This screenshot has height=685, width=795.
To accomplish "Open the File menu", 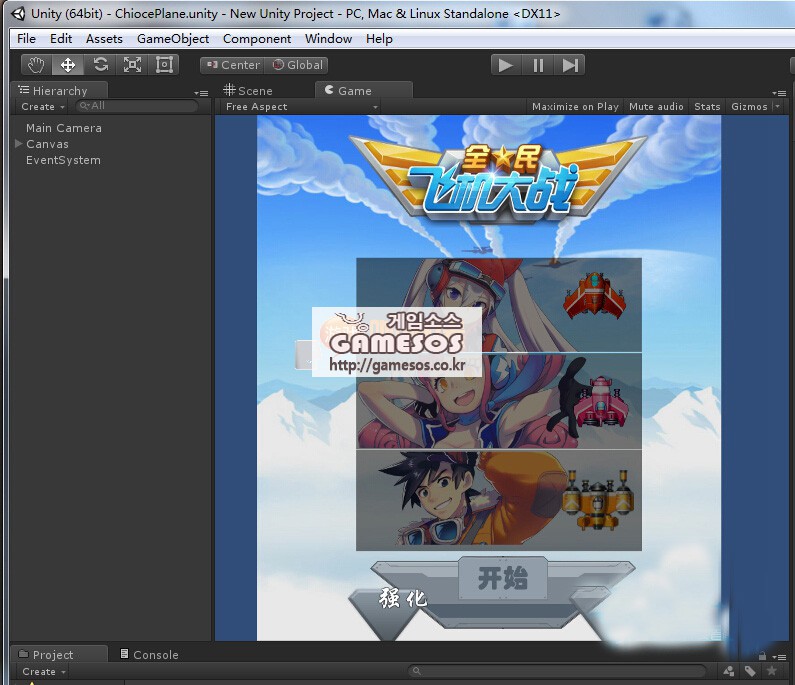I will click(26, 39).
